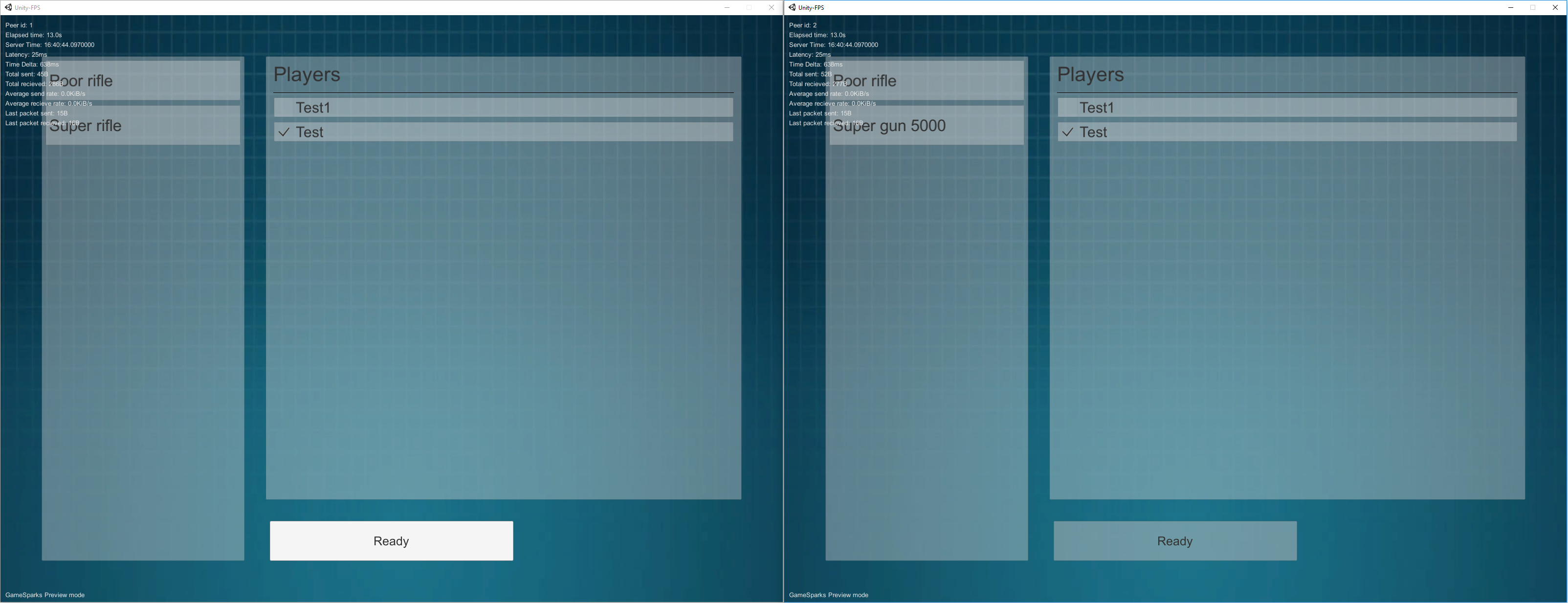Toggle Test's ready checkmark in Peer 1 window
The height and width of the screenshot is (603, 1568).
pyautogui.click(x=284, y=132)
